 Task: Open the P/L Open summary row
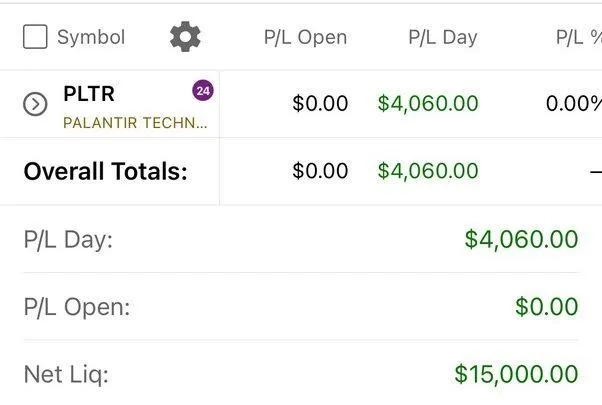301,306
